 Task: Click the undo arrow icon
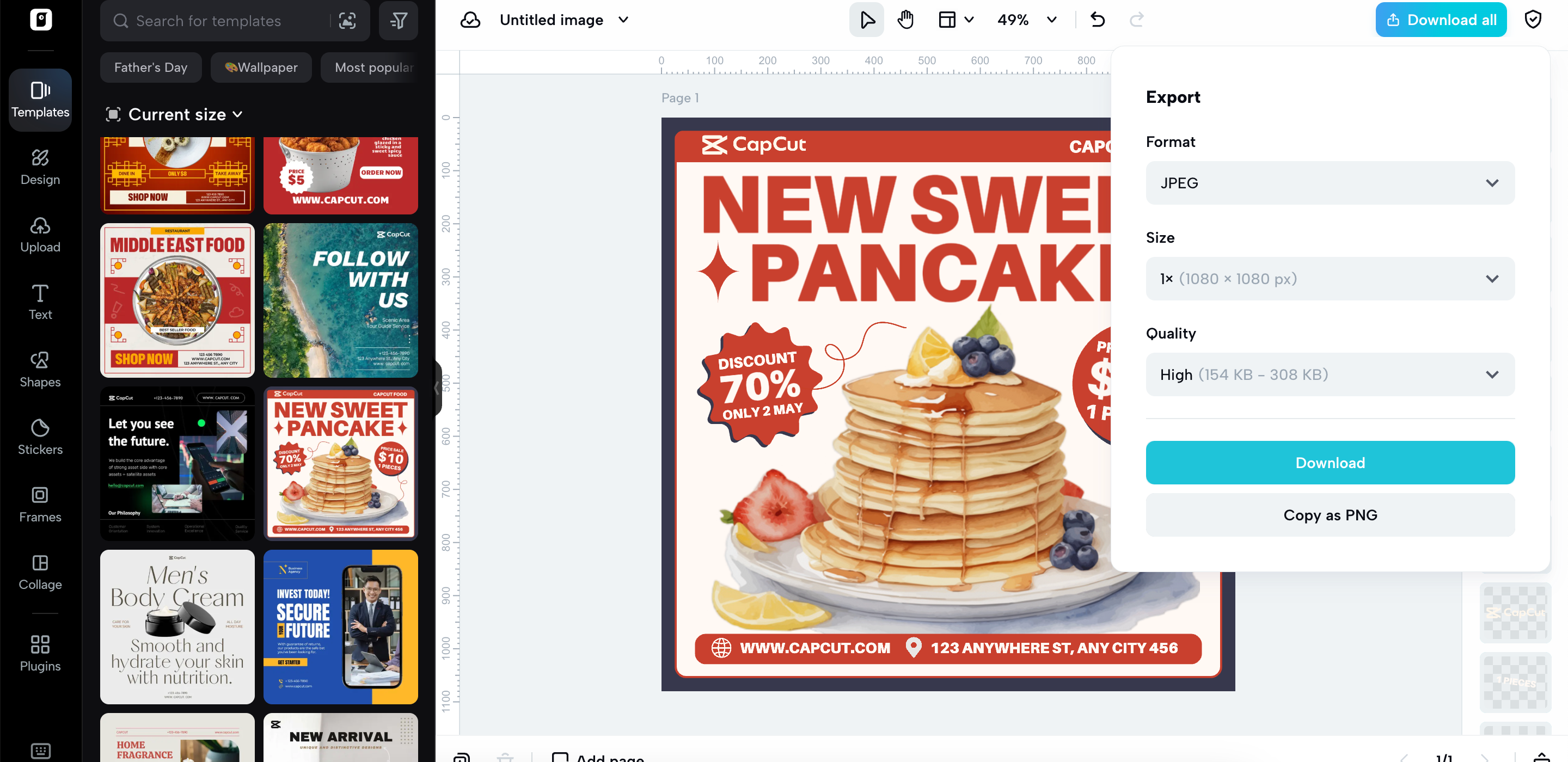(x=1098, y=20)
